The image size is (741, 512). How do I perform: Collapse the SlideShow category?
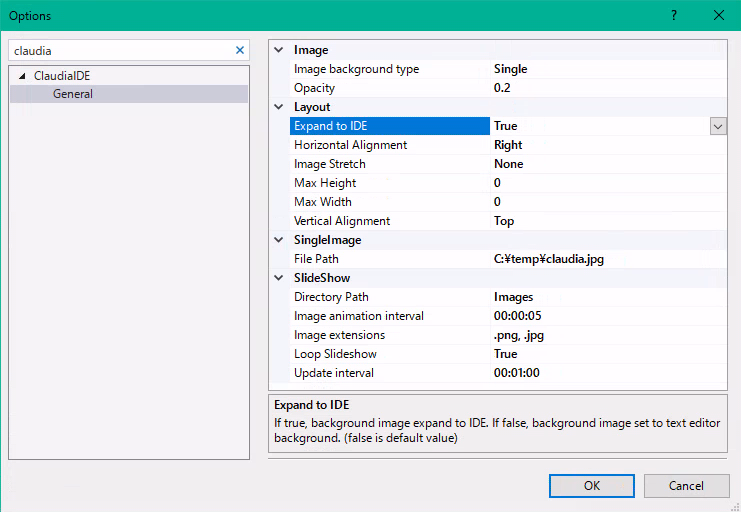[279, 278]
